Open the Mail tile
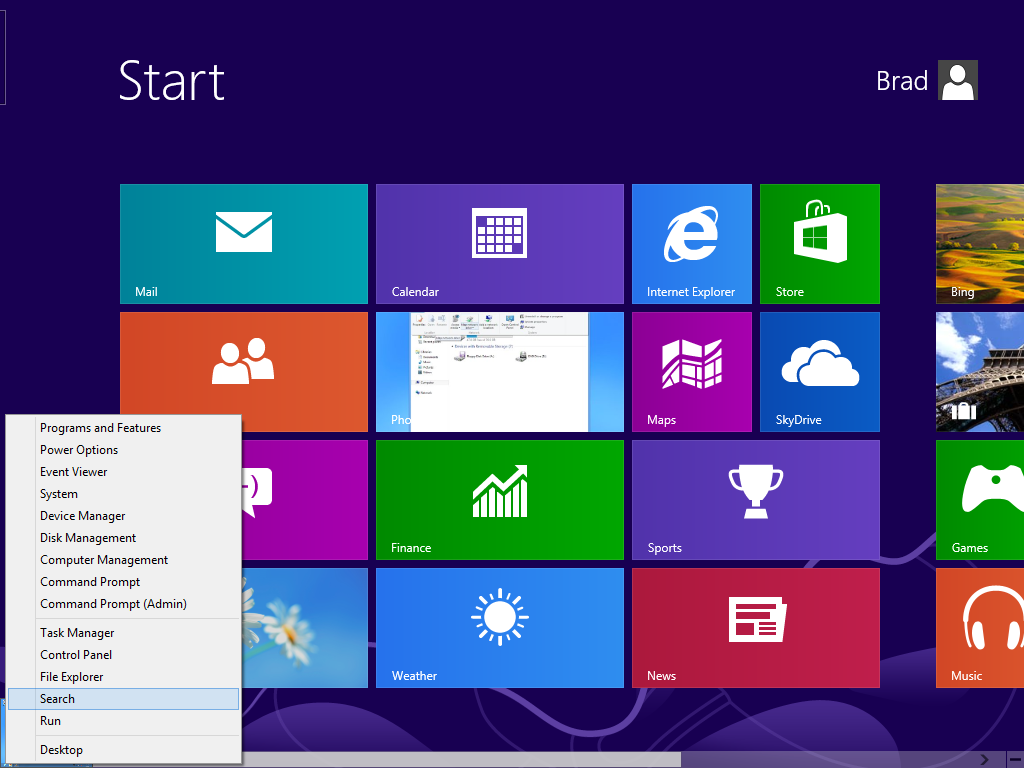 244,244
